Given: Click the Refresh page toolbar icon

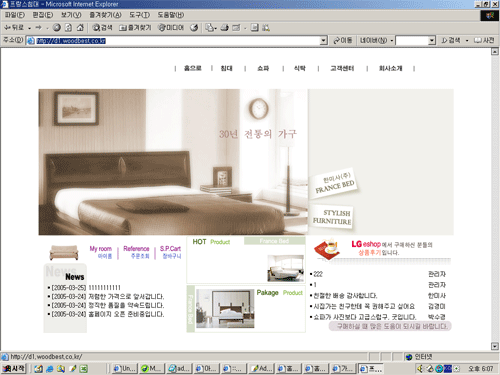Looking at the screenshot, I should tap(68, 28).
